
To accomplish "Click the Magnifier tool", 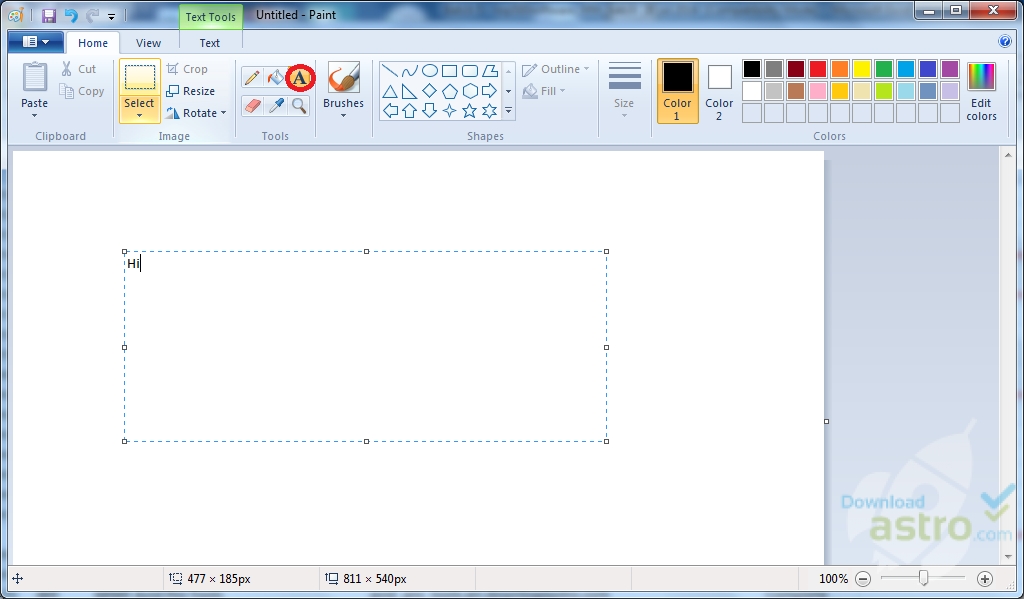I will point(299,105).
